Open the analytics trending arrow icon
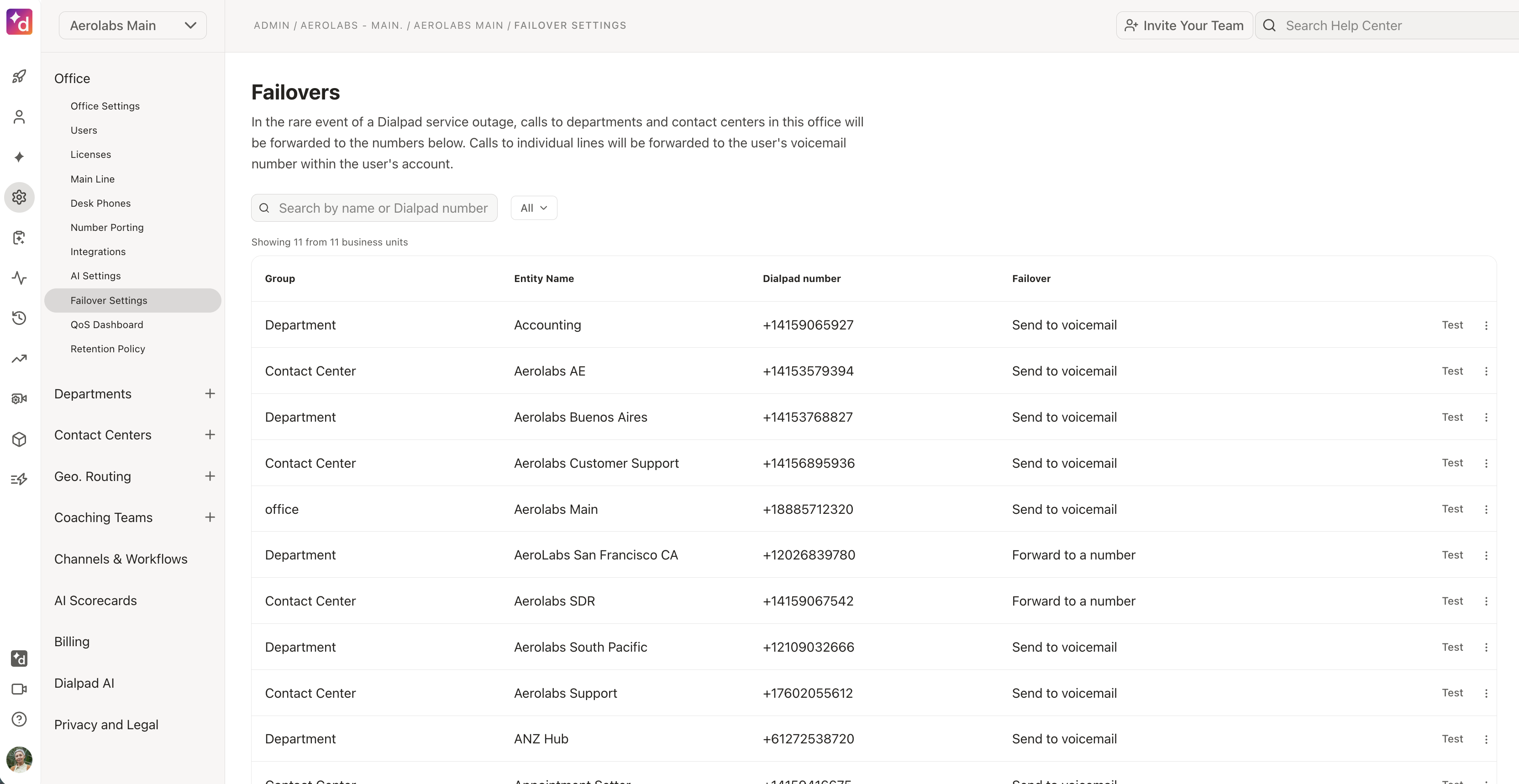 pyautogui.click(x=20, y=358)
